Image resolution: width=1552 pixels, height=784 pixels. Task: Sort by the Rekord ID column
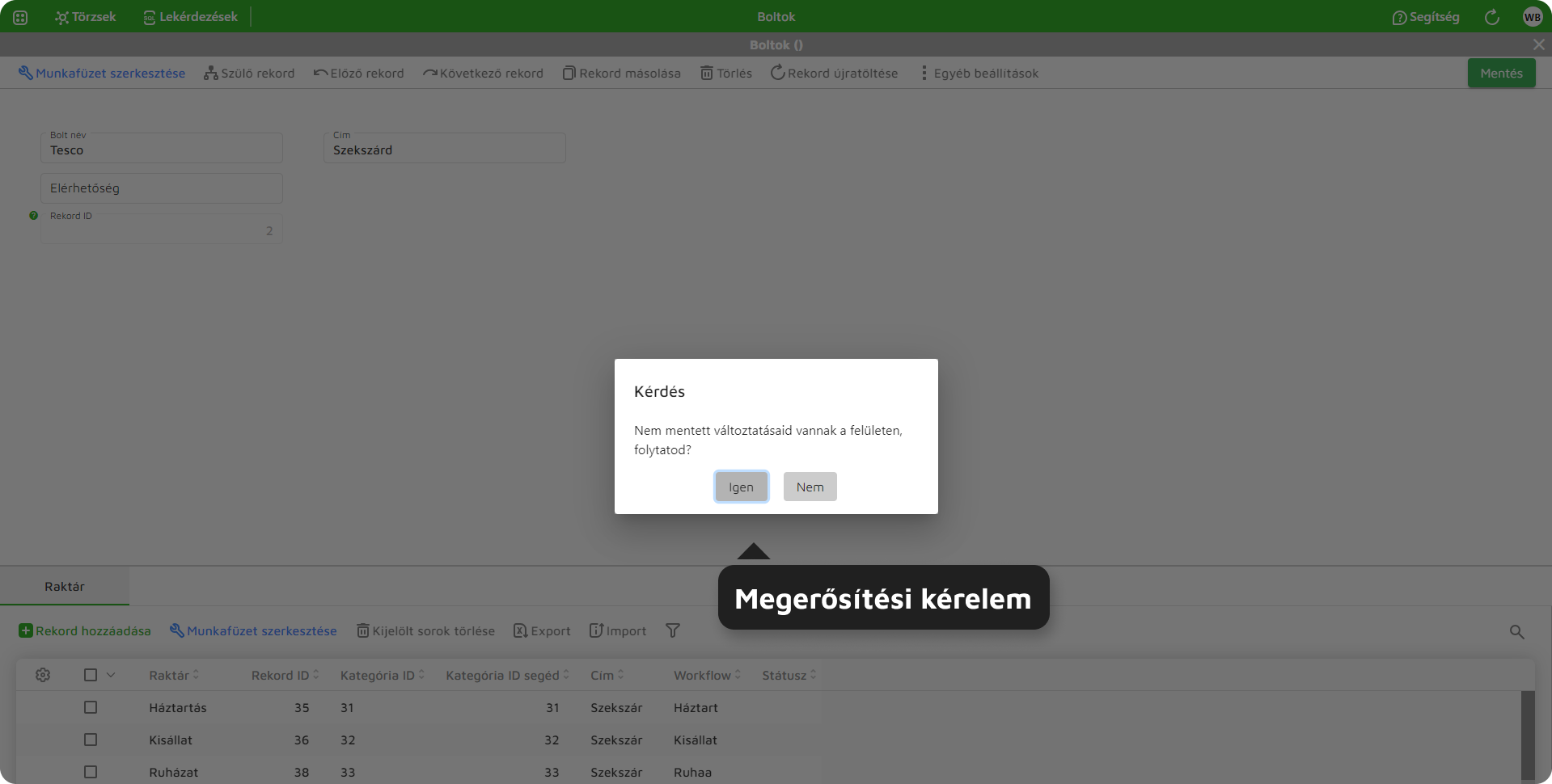click(285, 675)
